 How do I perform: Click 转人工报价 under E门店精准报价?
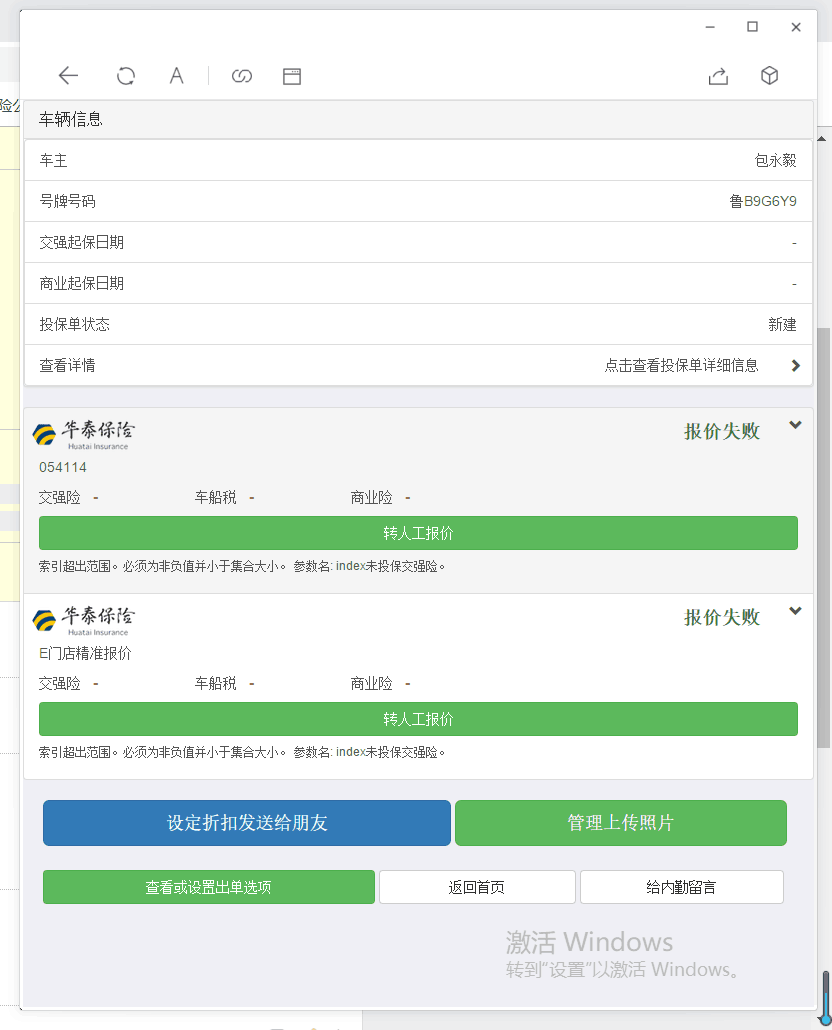point(418,719)
